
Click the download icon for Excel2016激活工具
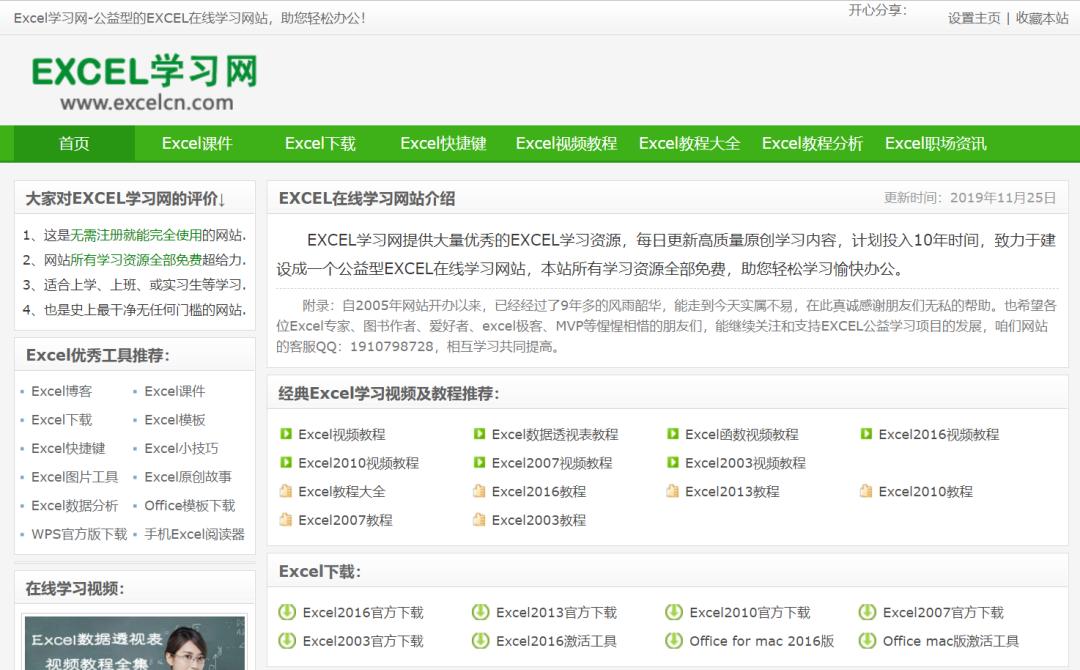pos(481,640)
